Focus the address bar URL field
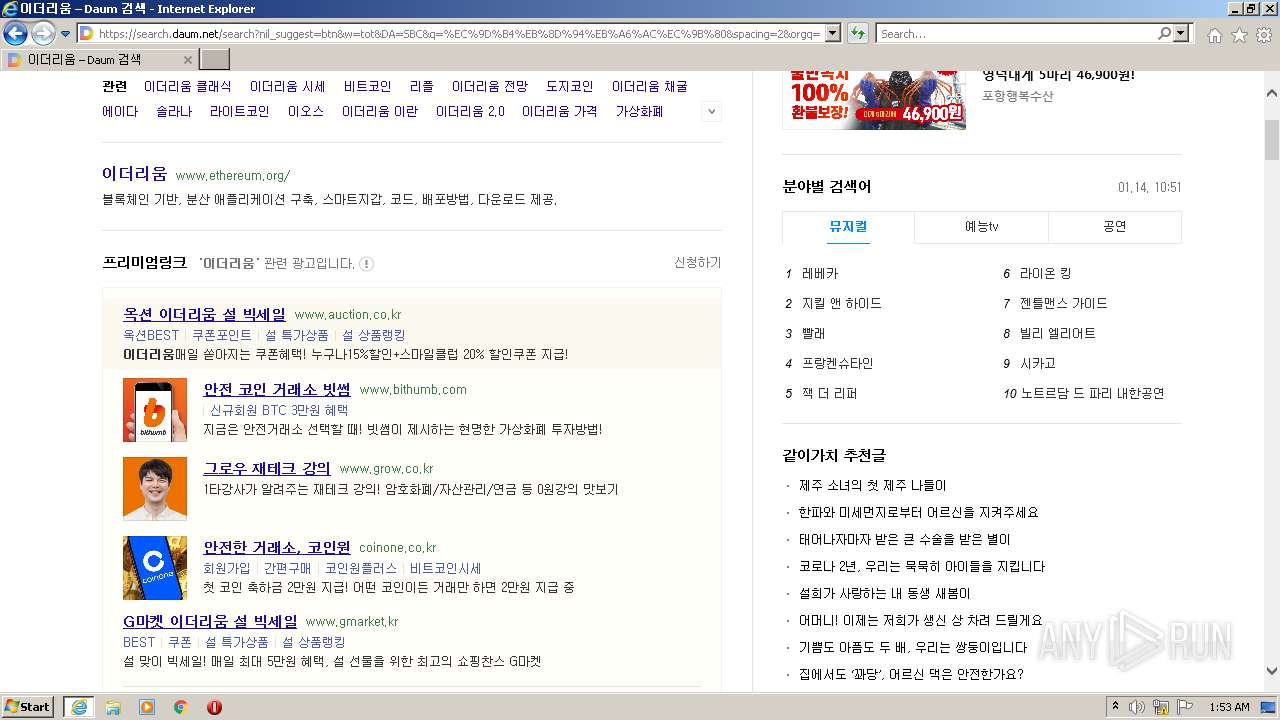Screen dimensions: 1280x720 tap(460, 33)
